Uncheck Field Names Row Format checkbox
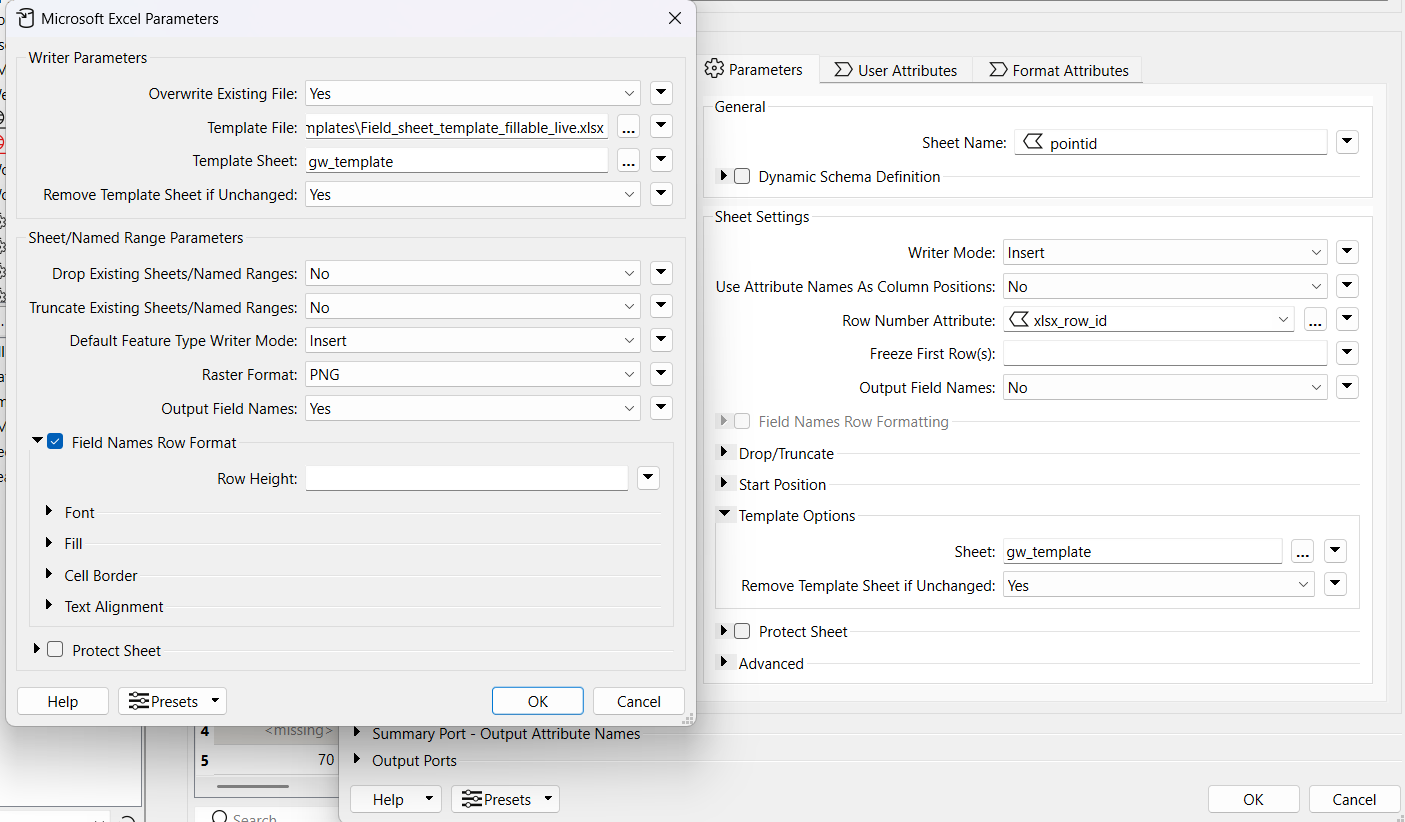Viewport: 1405px width, 822px height. (x=55, y=442)
